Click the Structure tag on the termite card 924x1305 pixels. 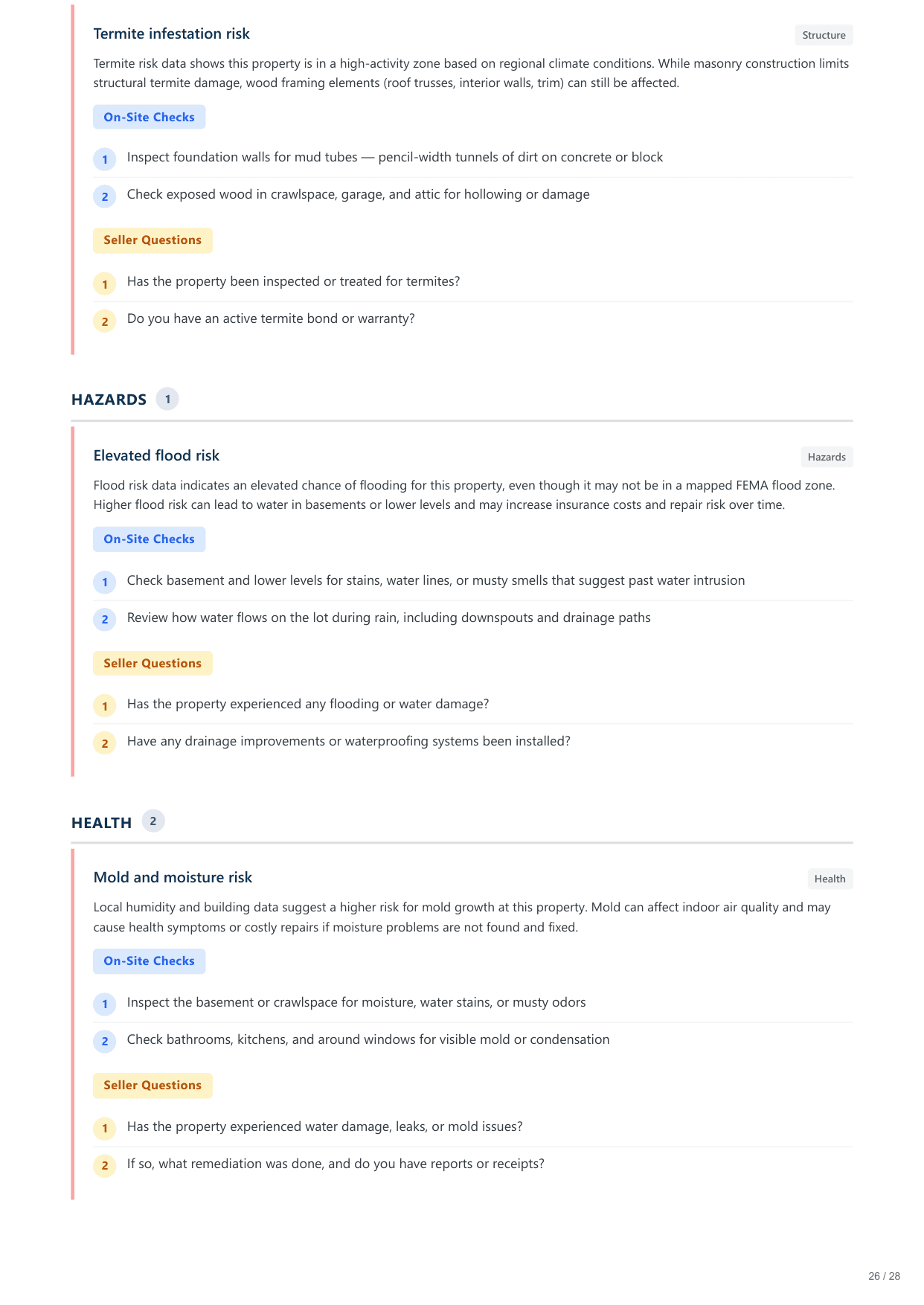pos(824,35)
